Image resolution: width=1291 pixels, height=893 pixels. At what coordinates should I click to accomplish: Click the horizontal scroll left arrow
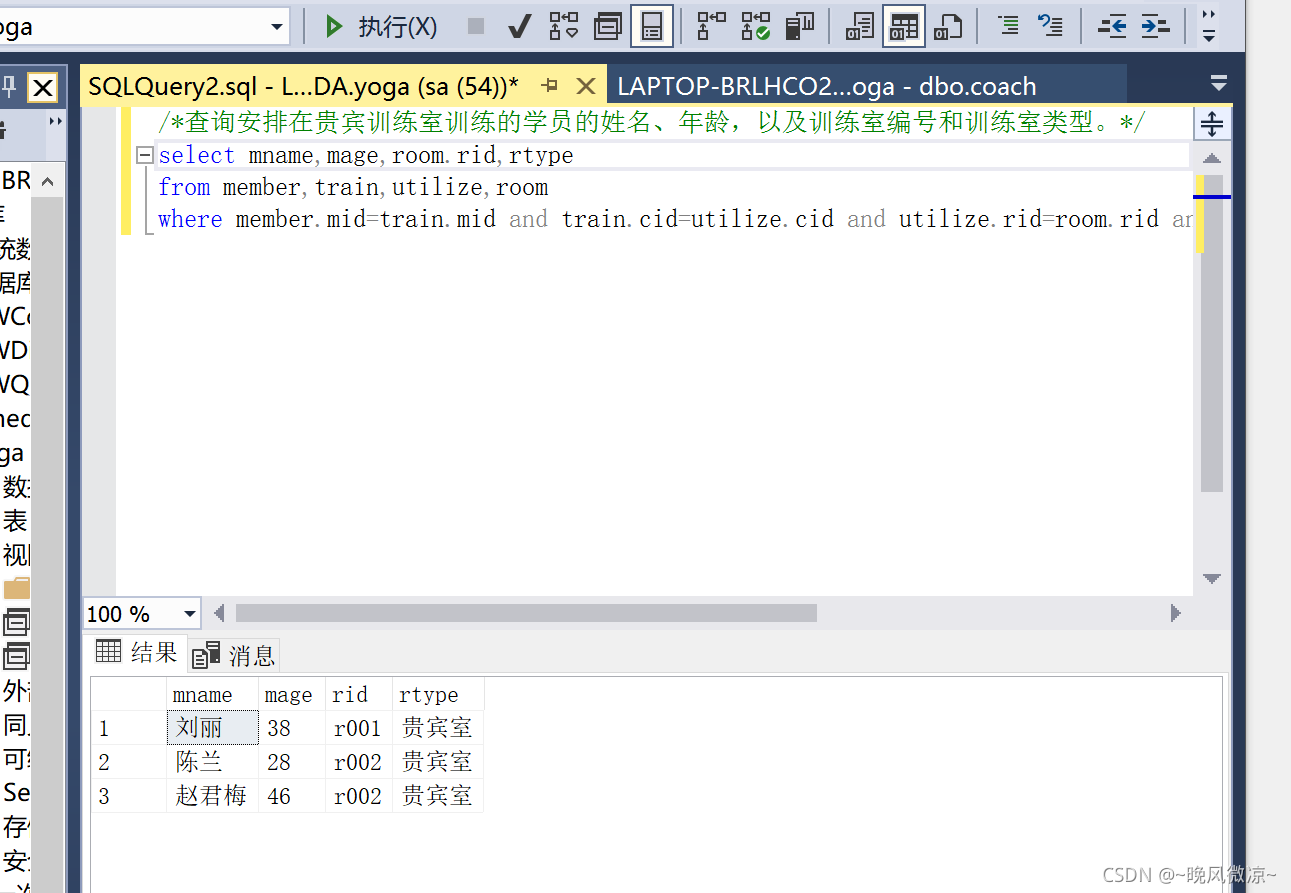click(219, 613)
